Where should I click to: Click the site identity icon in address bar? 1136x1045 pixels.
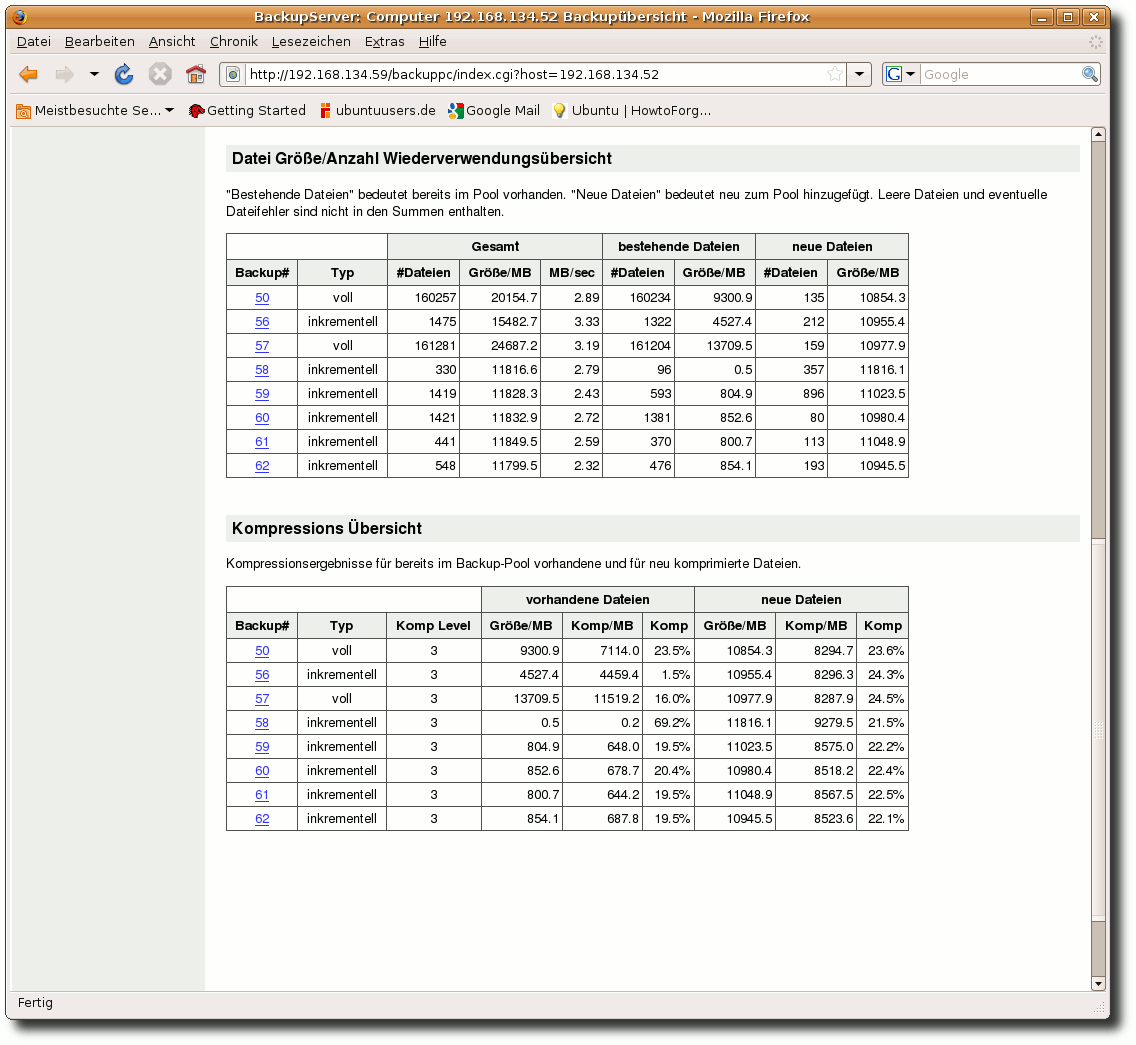233,74
